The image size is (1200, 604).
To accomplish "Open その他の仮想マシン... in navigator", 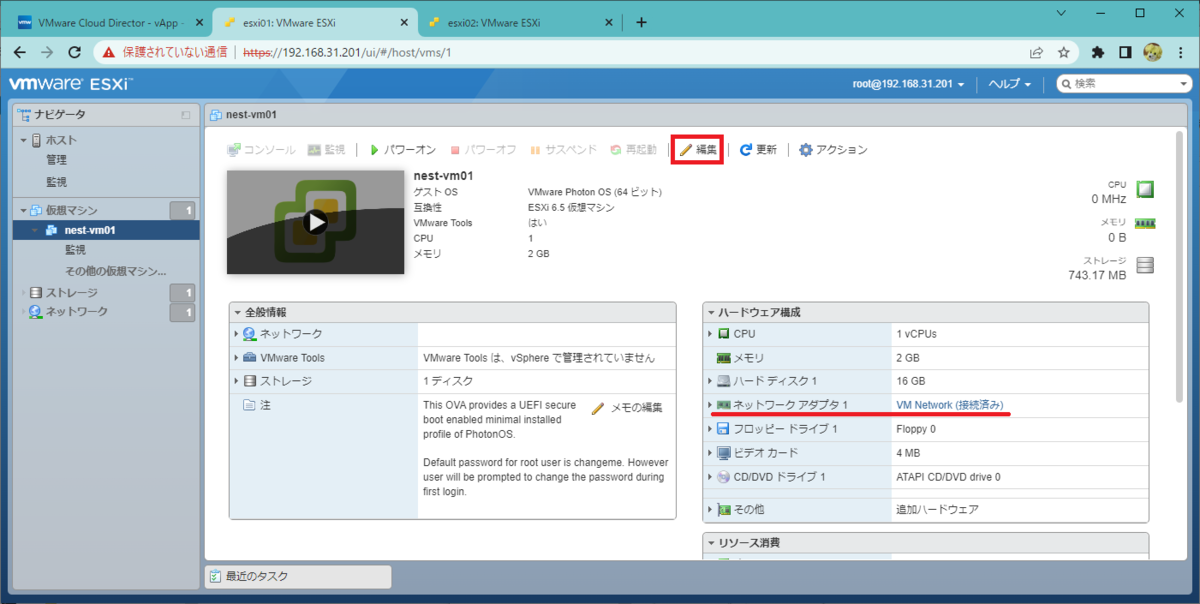I will [115, 271].
